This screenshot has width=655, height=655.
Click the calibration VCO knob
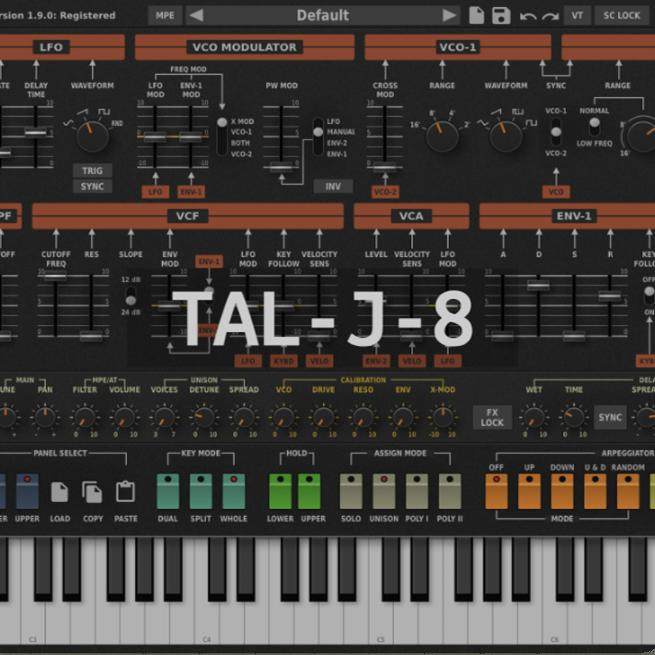[283, 417]
